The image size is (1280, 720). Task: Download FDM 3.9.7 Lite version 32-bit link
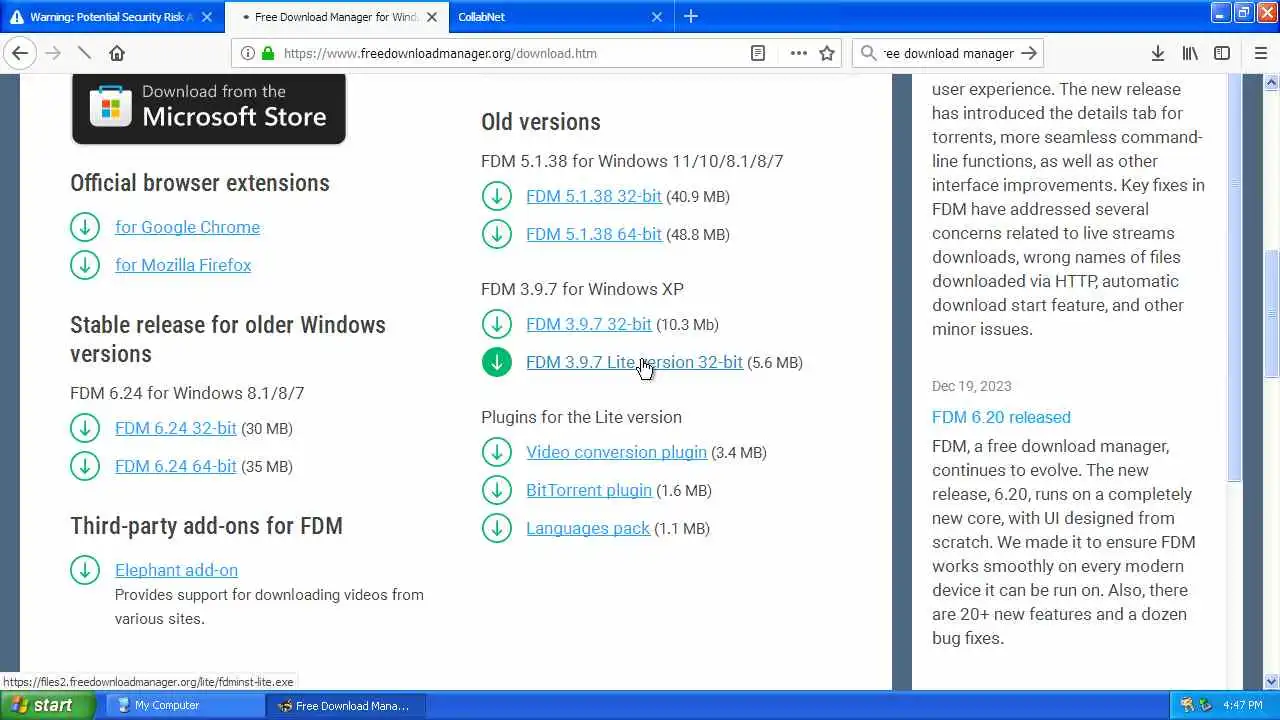pos(634,362)
